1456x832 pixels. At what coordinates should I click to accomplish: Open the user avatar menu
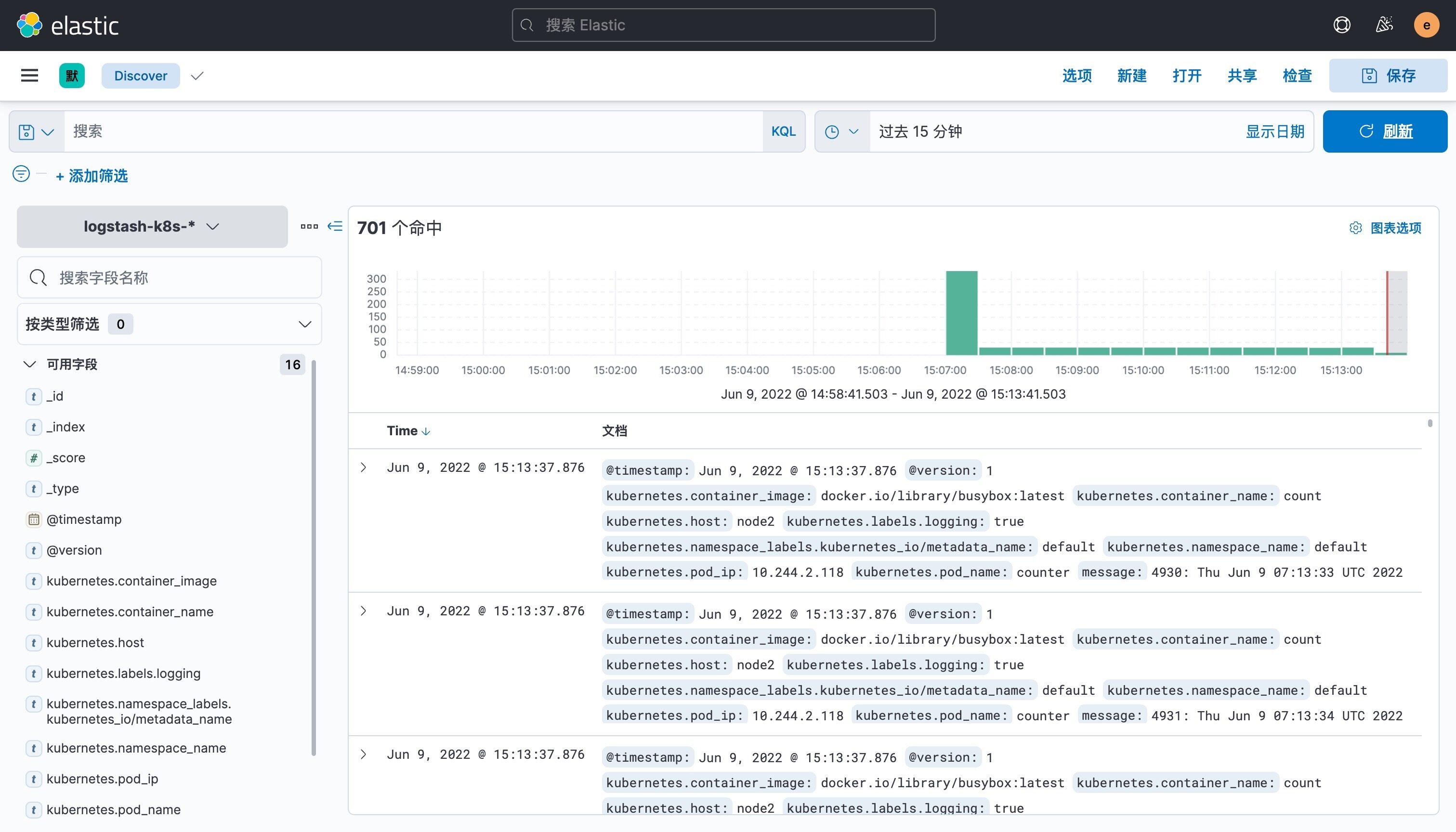point(1426,25)
